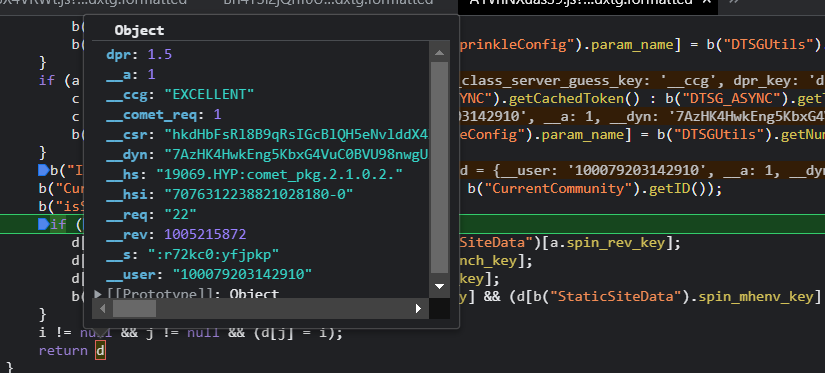This screenshot has width=825, height=373.
Task: Click the horizontal scrollbar left arrow
Action: pyautogui.click(x=102, y=308)
